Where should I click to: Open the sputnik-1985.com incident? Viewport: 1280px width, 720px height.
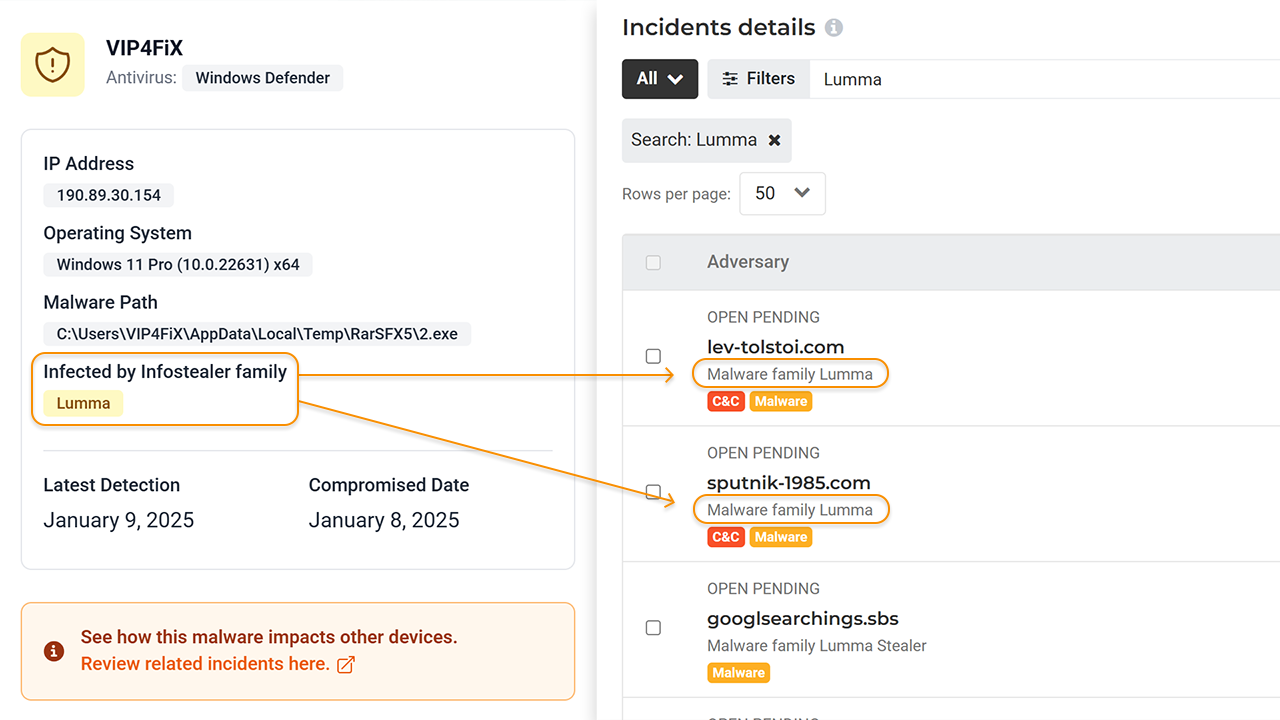[788, 483]
